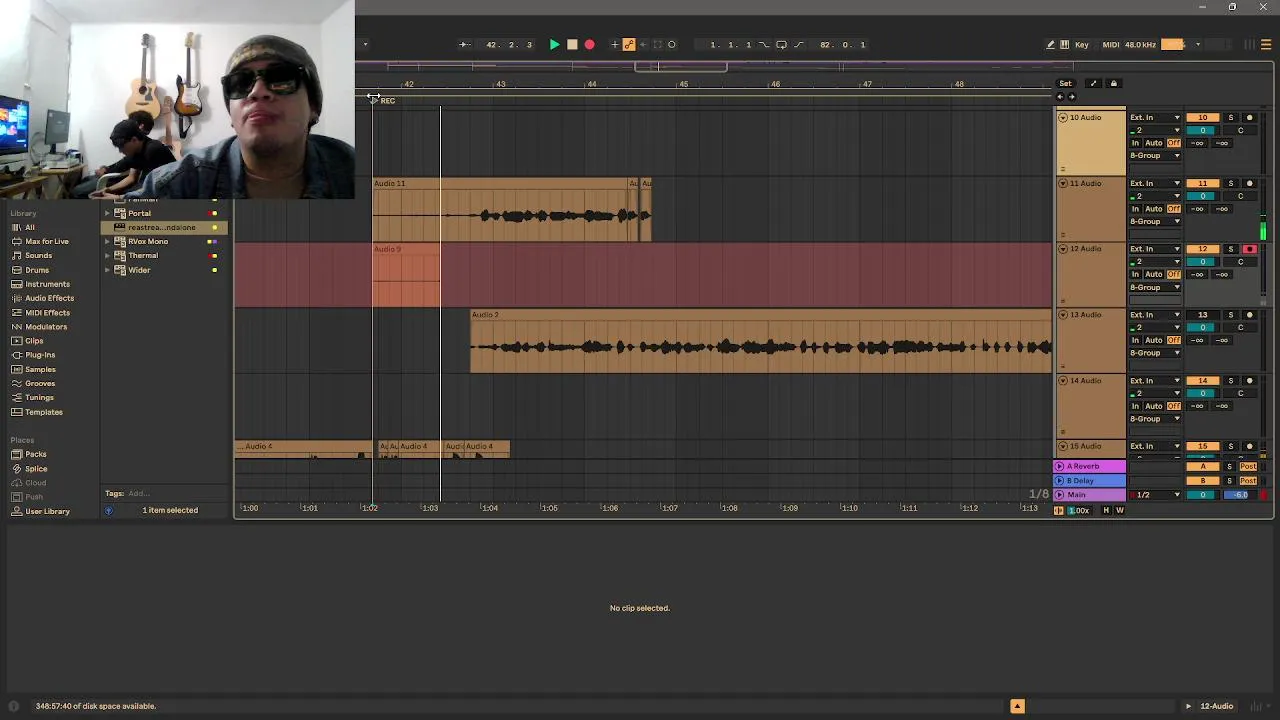Click the CPU load meter
The width and height of the screenshot is (1280, 720).
[1173, 44]
